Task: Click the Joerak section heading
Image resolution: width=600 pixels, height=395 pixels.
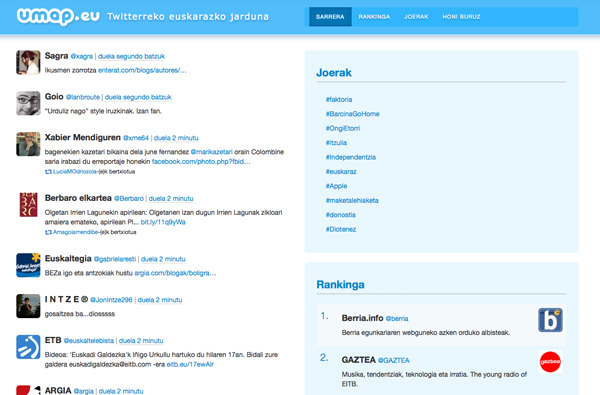Action: pos(334,73)
